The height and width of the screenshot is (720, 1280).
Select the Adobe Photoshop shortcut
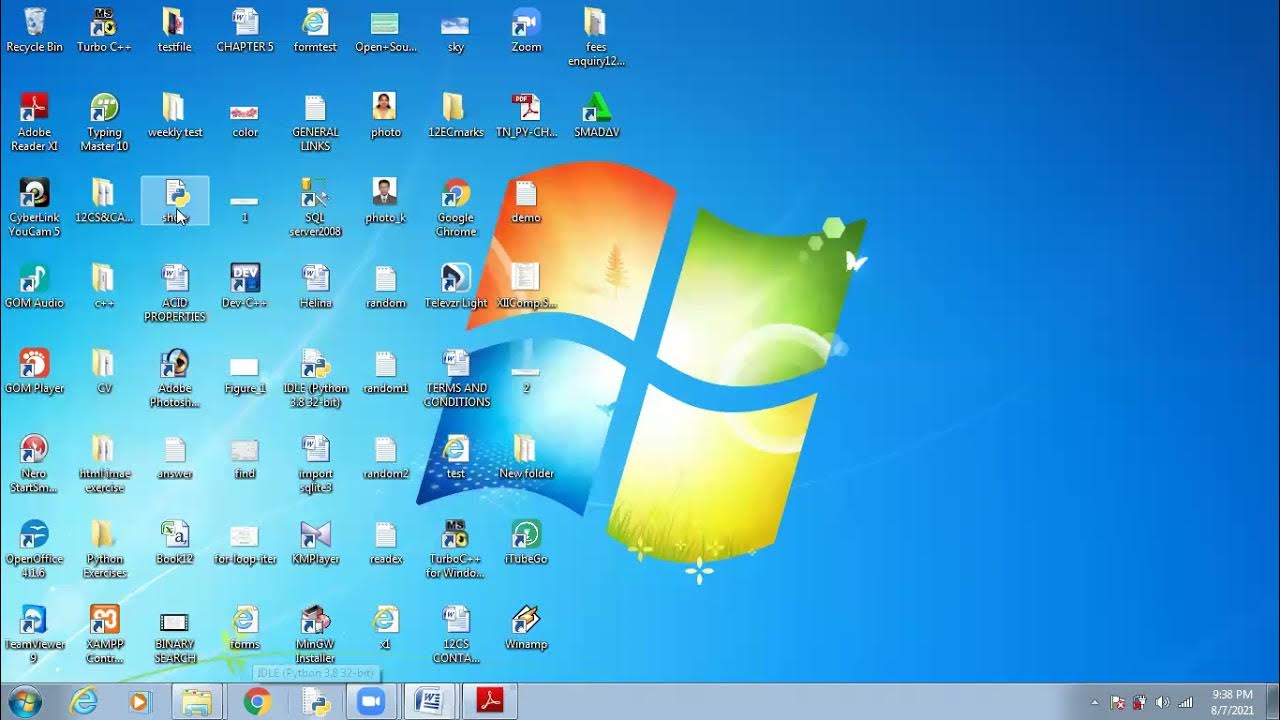click(x=175, y=378)
